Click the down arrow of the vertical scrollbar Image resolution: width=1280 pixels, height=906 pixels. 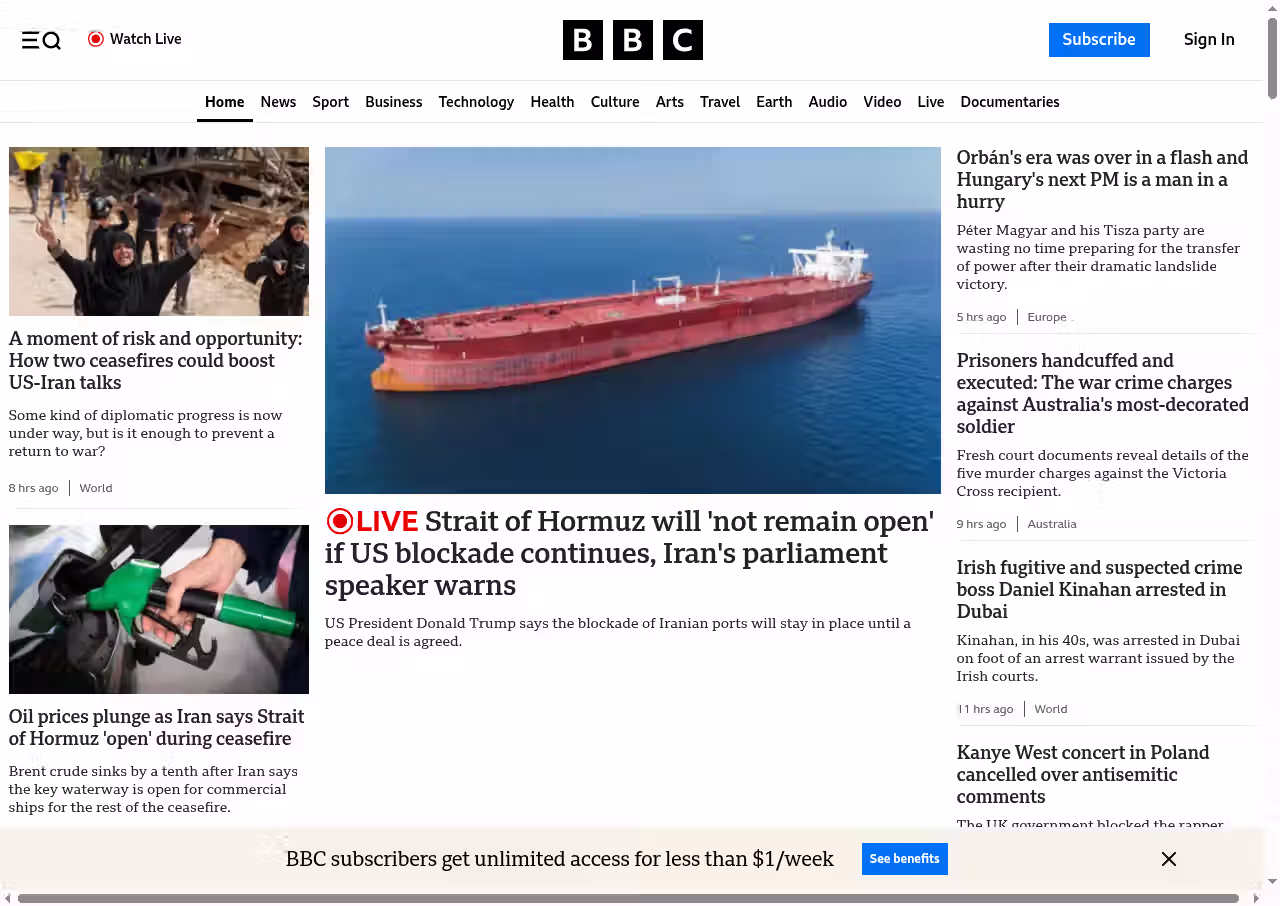coord(1272,881)
